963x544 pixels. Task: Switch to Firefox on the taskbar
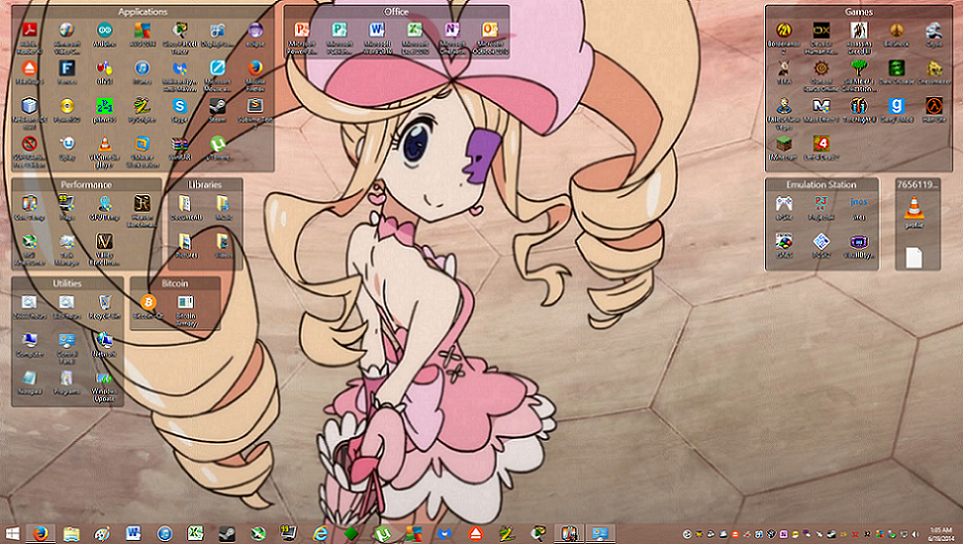(41, 533)
